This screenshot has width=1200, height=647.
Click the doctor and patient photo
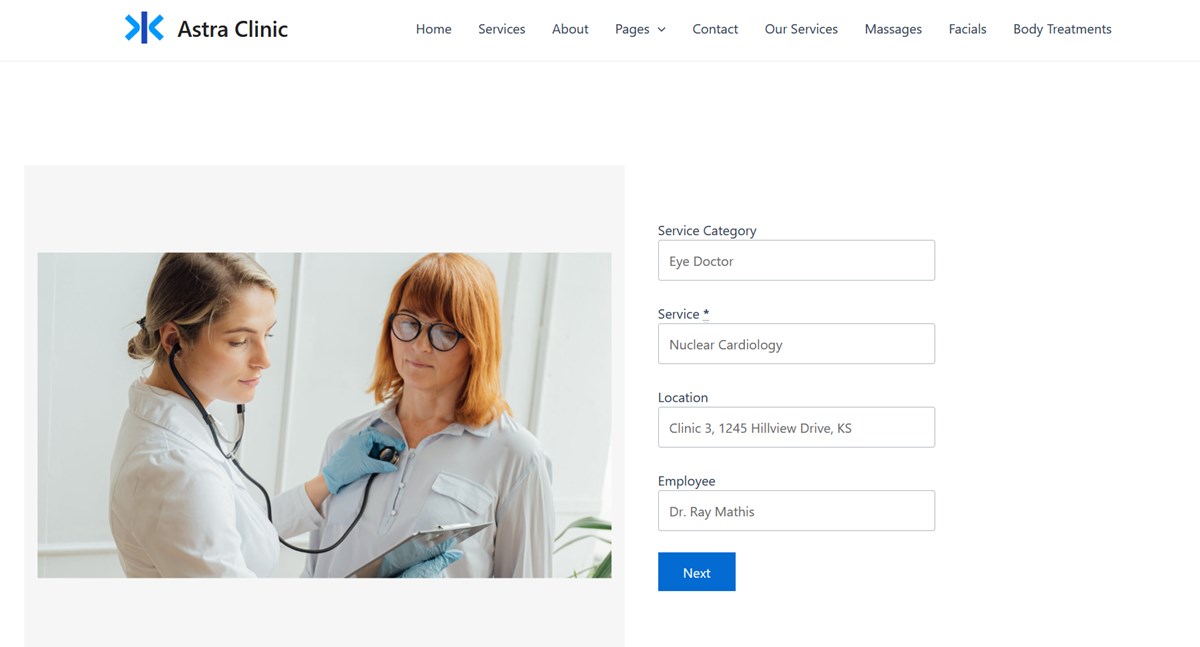pos(324,415)
